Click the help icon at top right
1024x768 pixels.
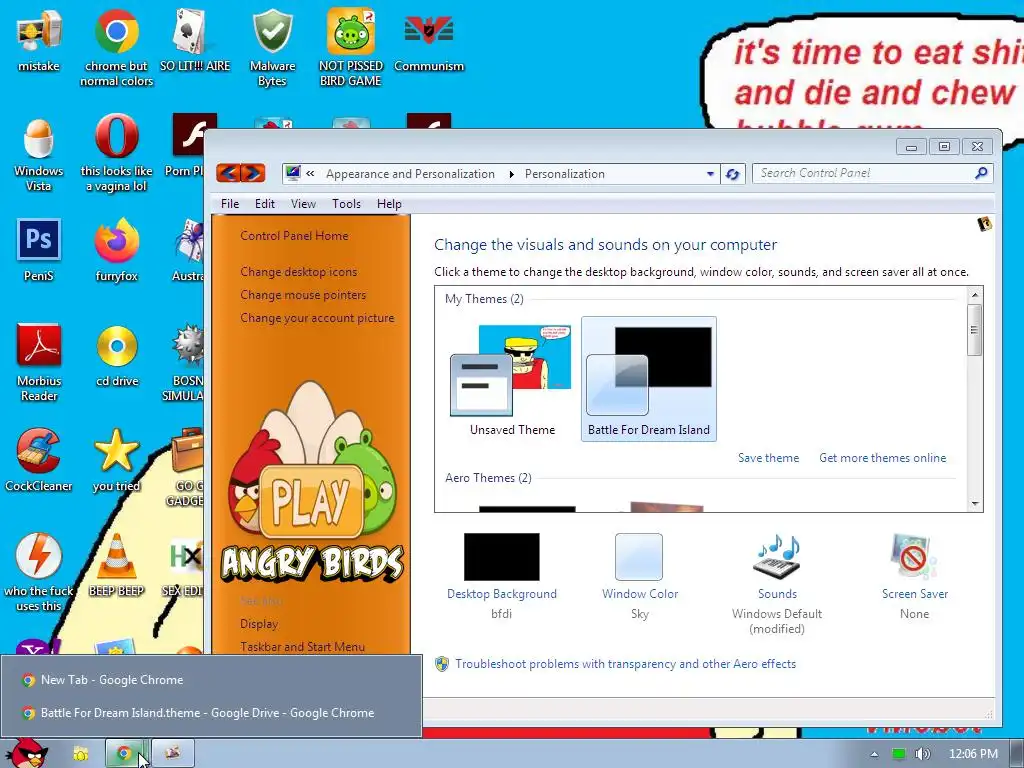pos(984,225)
